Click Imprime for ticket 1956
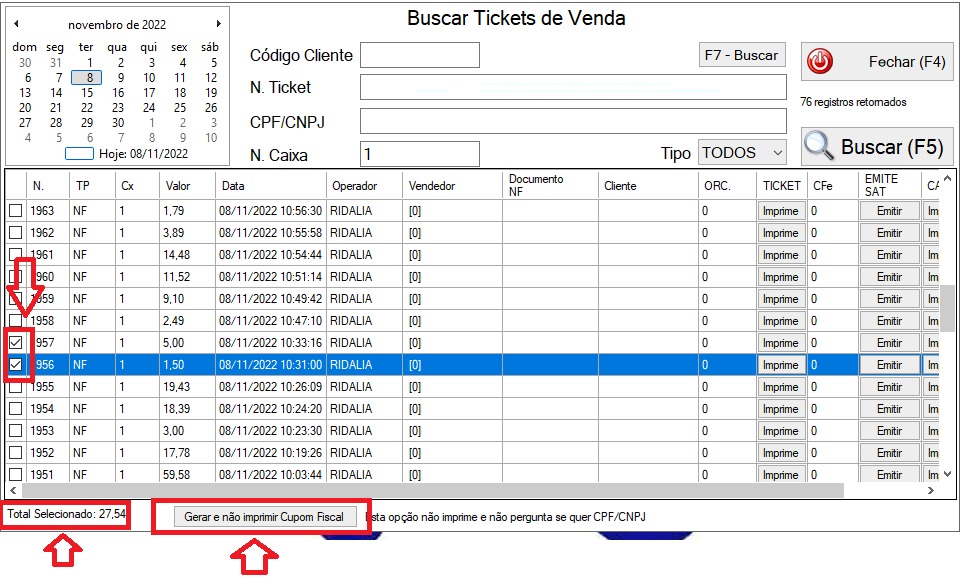 coord(781,365)
